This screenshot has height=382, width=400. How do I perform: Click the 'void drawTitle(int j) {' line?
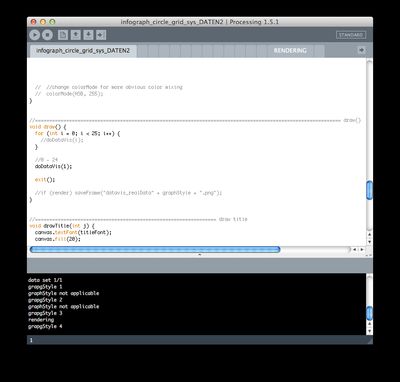pyautogui.click(x=62, y=226)
